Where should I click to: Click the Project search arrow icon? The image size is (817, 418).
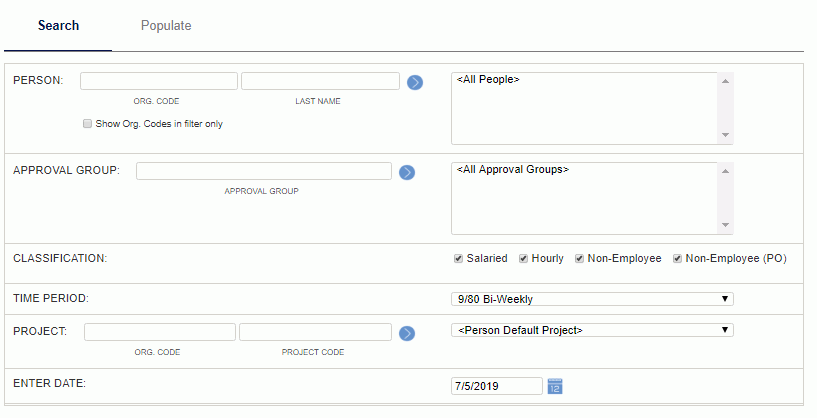407,334
